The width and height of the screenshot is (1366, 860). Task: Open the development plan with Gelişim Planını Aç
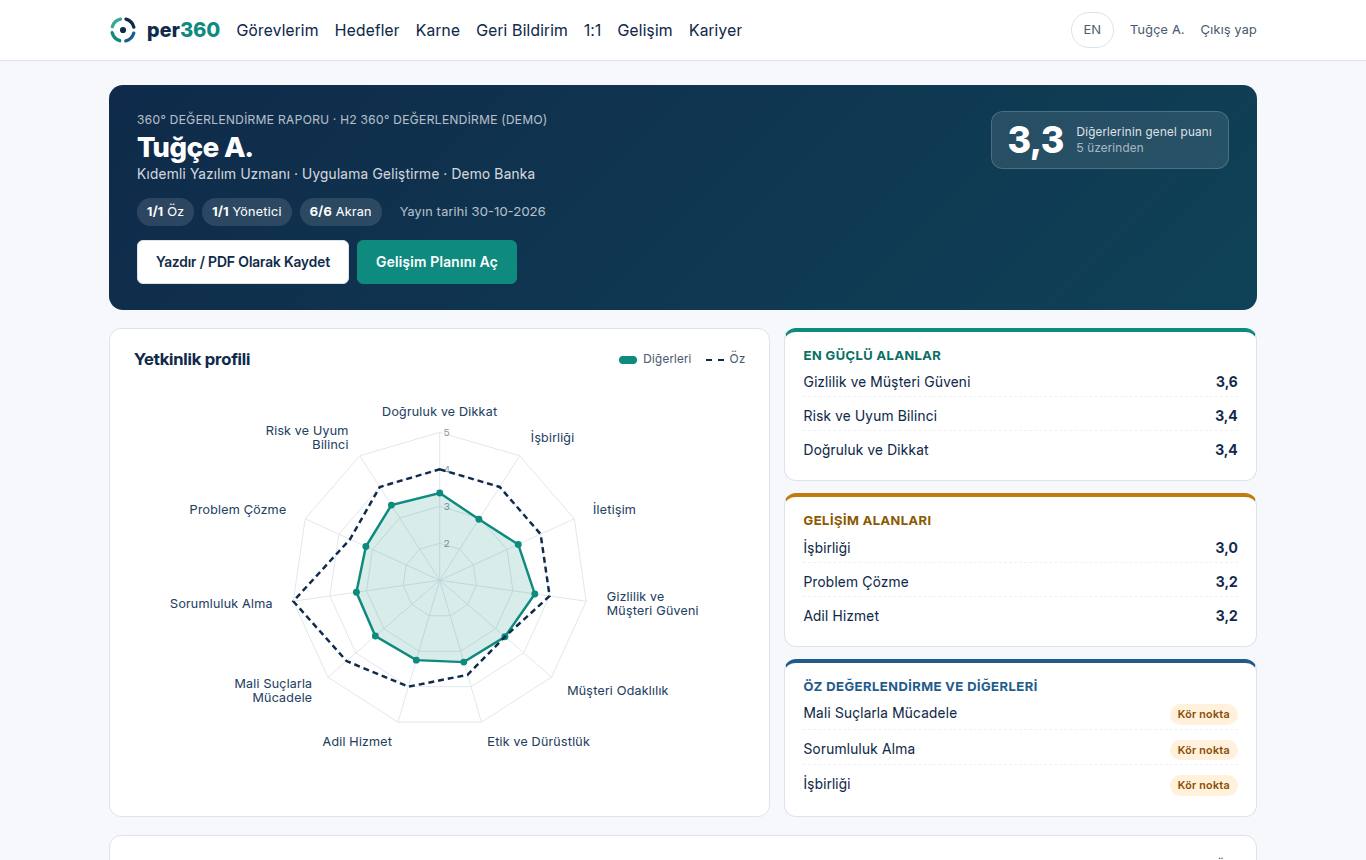[x=437, y=262]
